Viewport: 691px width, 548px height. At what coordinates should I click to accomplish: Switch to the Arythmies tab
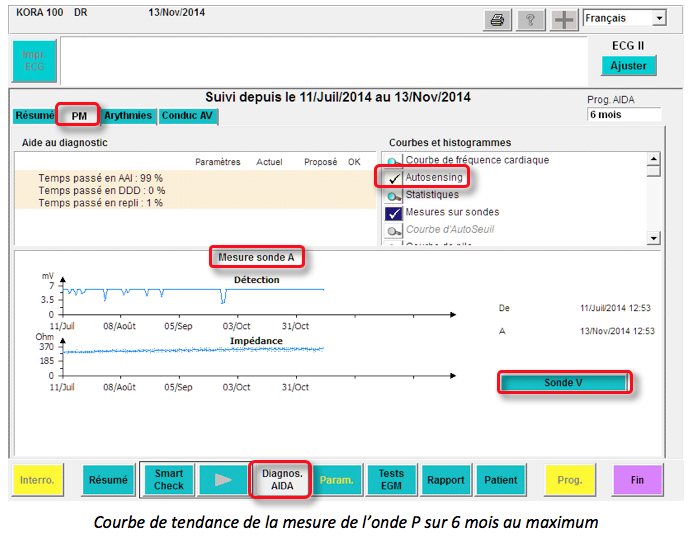tap(128, 116)
